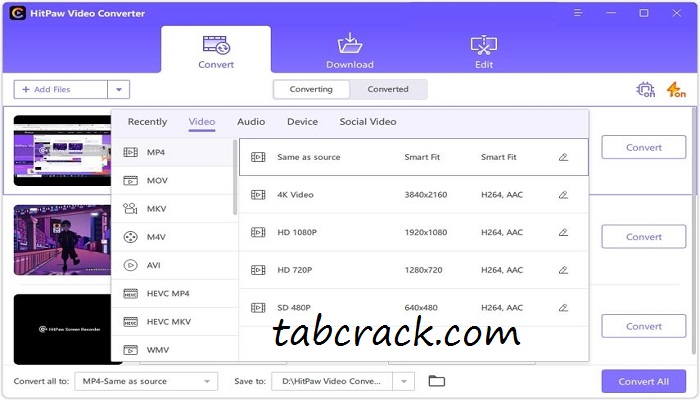700x400 pixels.
Task: Expand the Add Files dropdown arrow
Action: tap(119, 89)
